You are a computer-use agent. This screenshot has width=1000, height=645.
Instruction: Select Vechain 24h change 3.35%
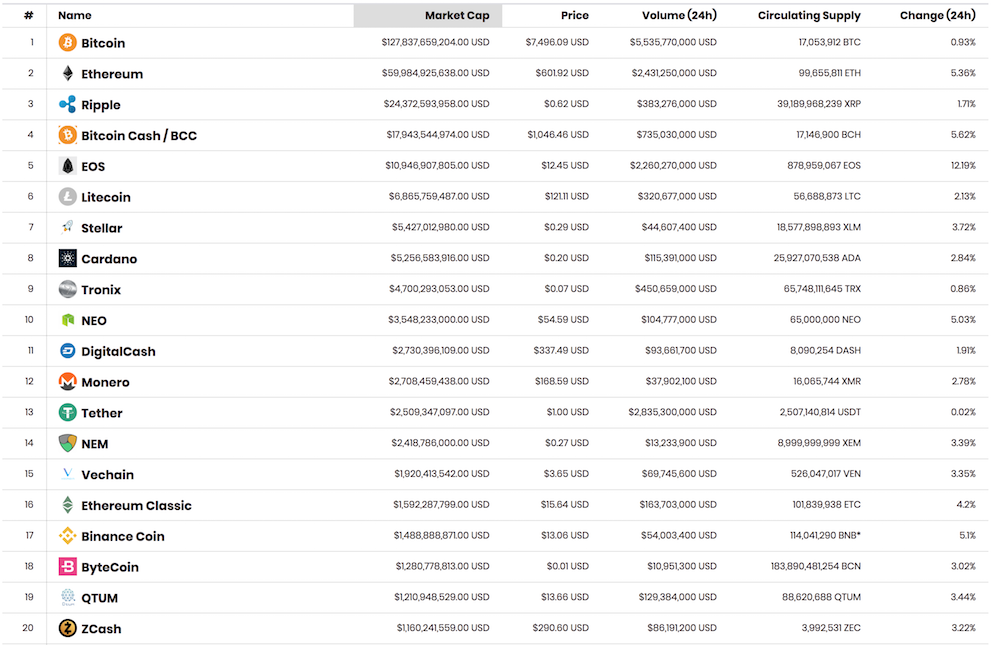tap(963, 473)
